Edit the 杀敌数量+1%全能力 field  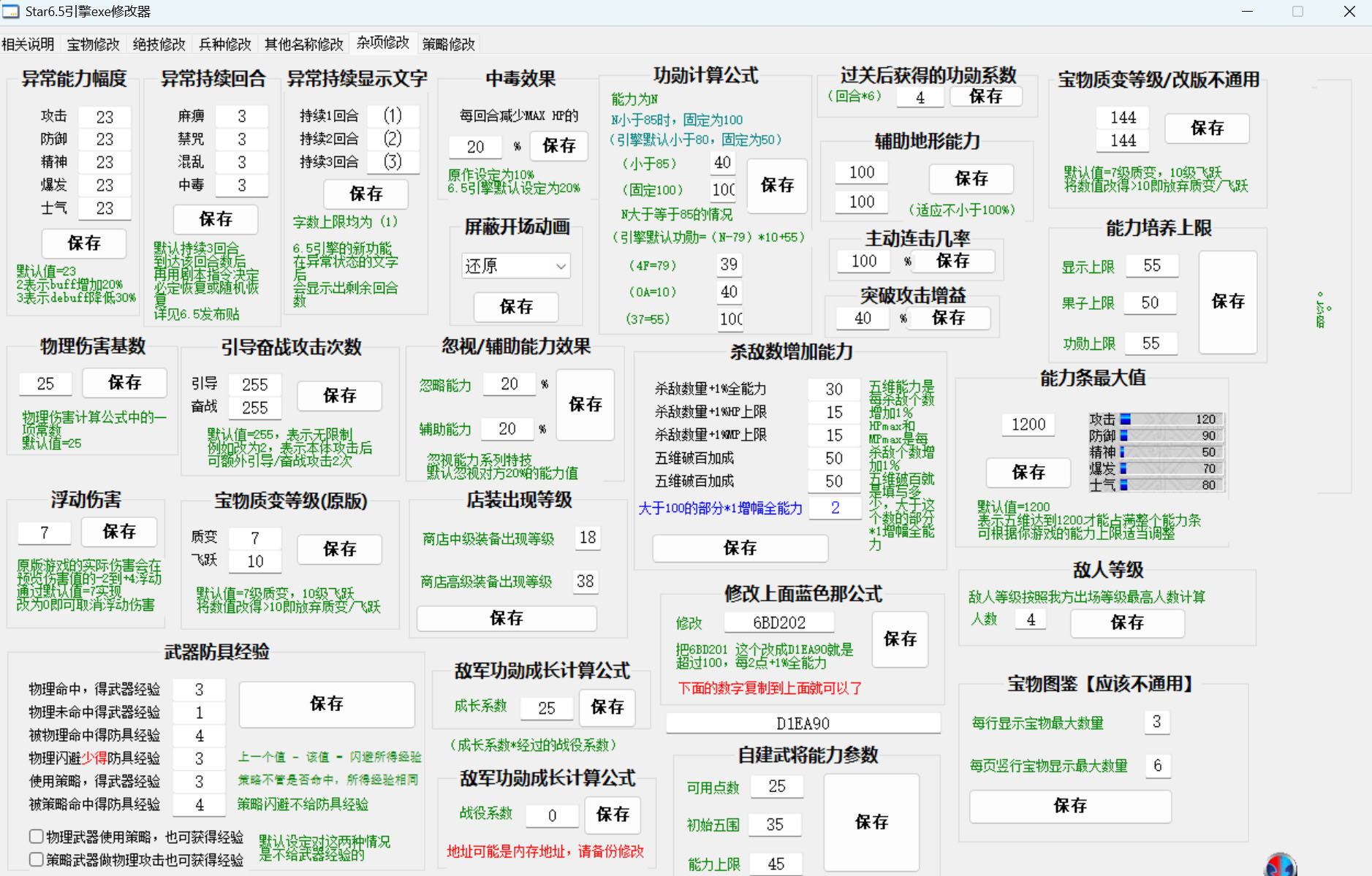[x=834, y=389]
